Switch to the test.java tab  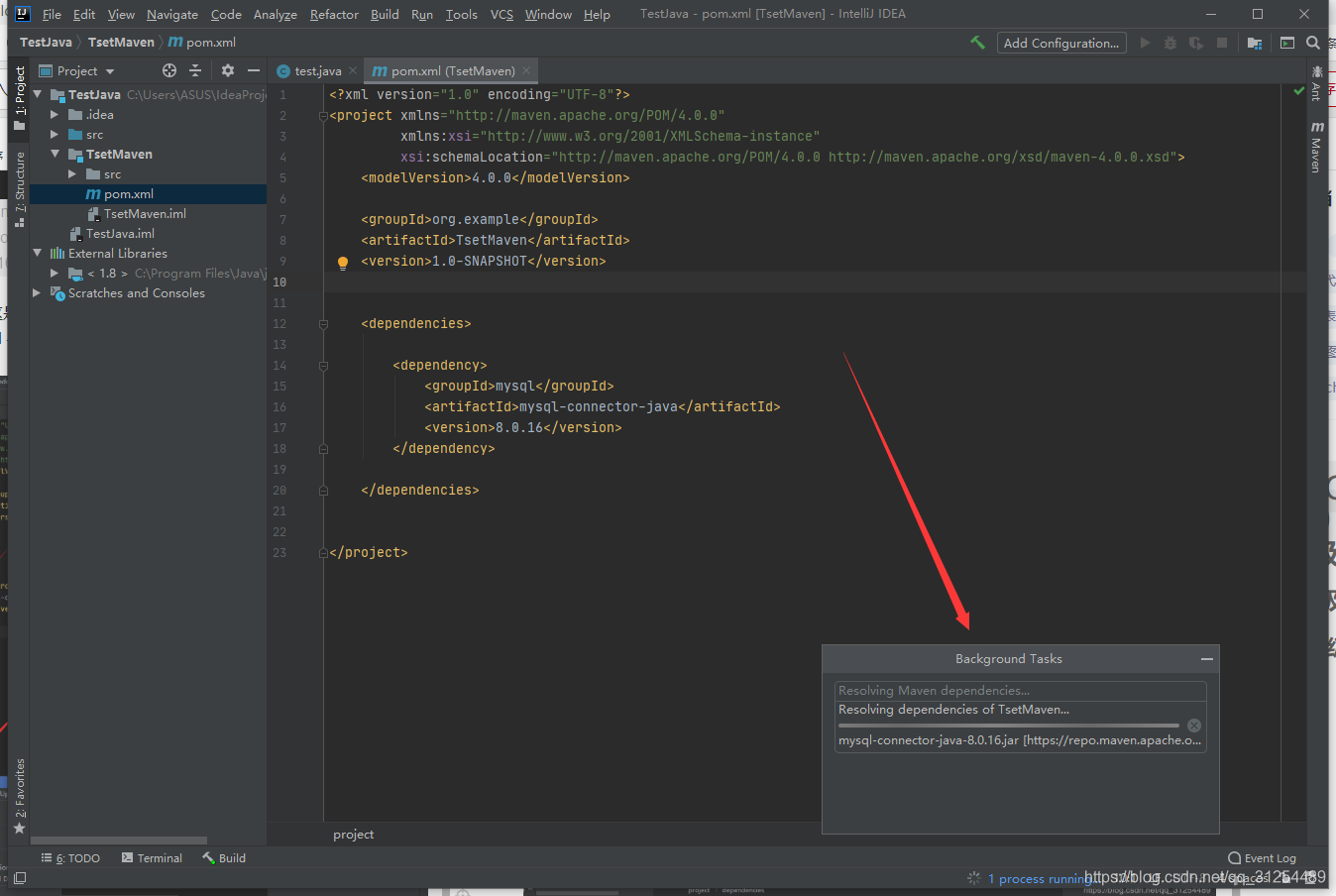[x=317, y=70]
